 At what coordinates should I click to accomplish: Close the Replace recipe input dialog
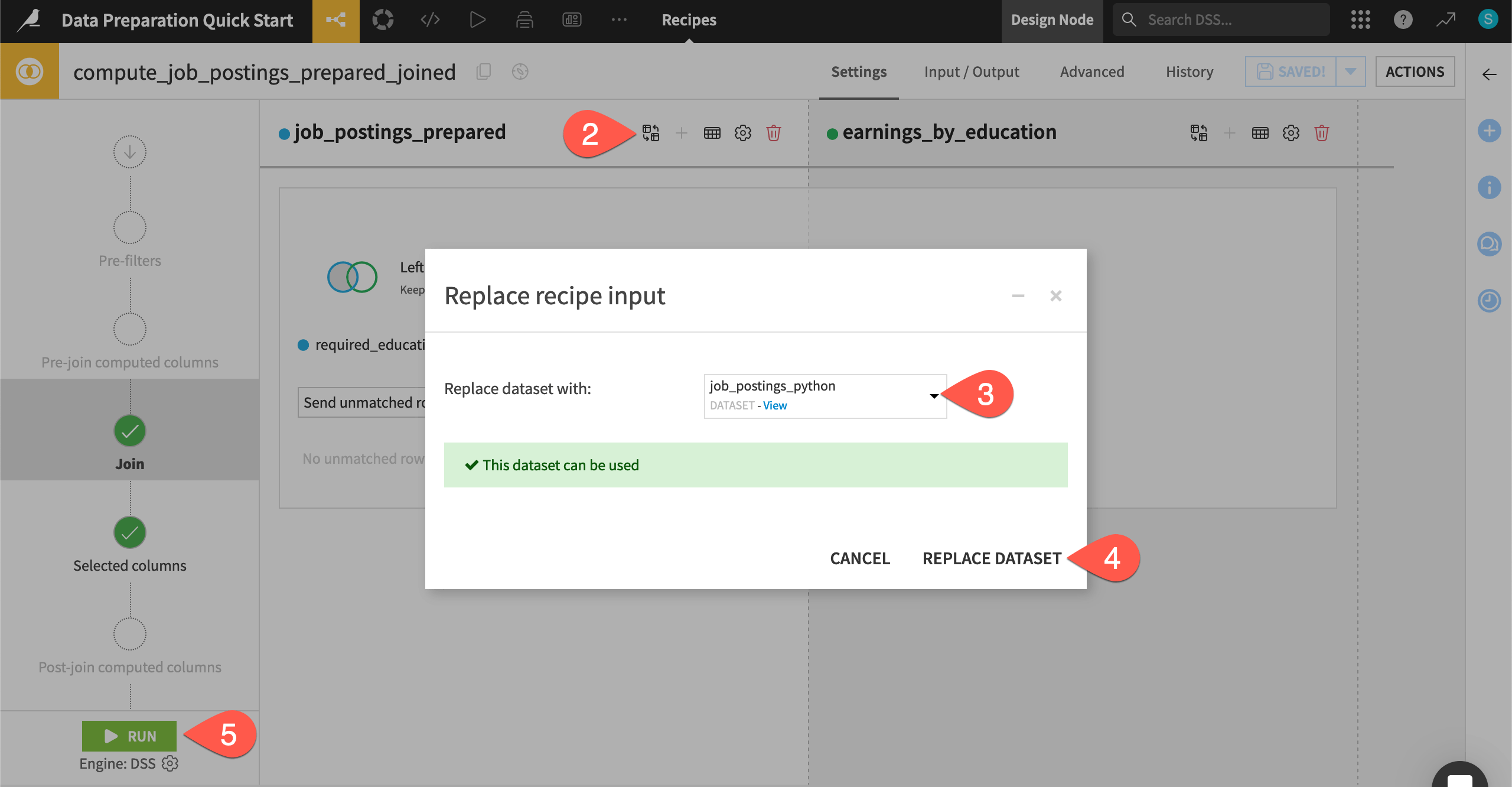click(1055, 295)
